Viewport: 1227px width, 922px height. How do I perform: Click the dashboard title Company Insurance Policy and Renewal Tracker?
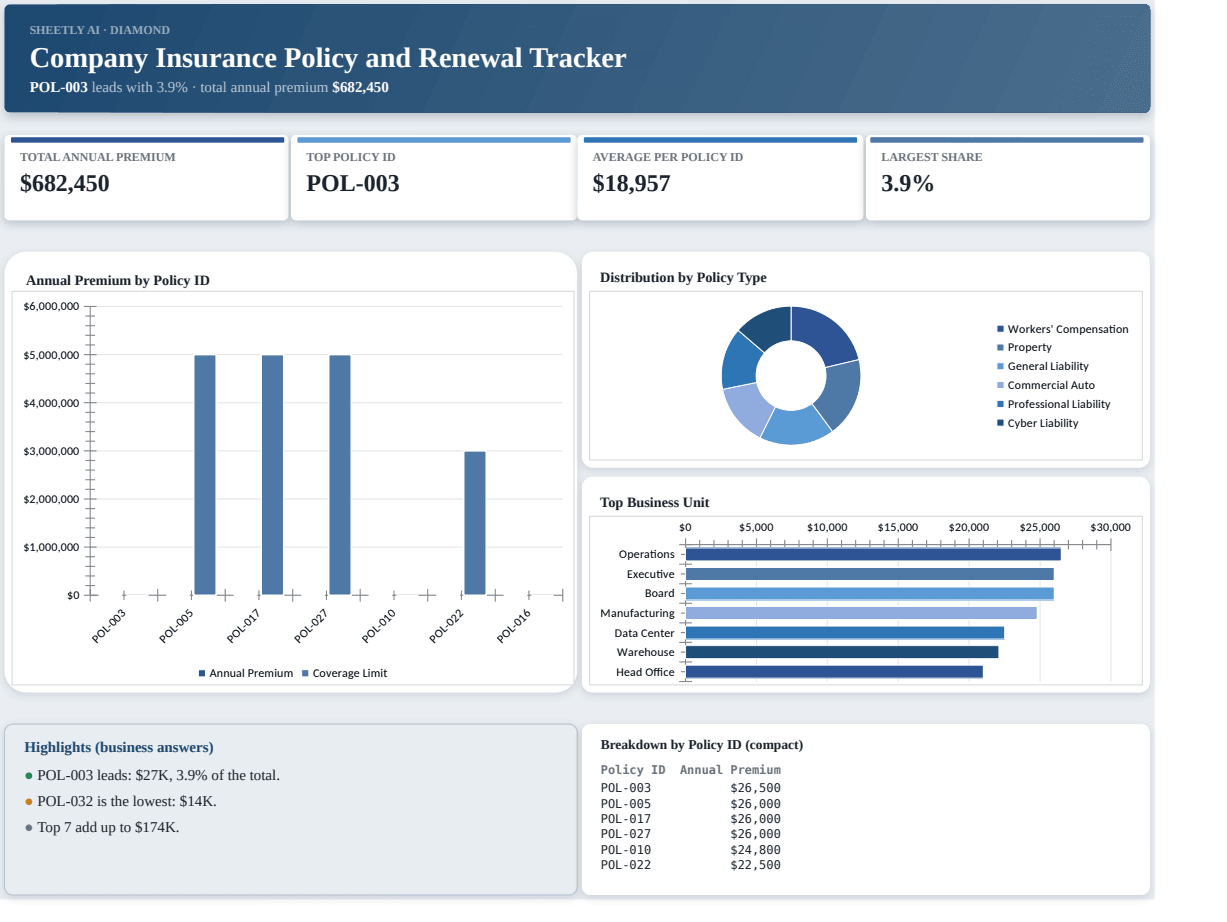(328, 58)
